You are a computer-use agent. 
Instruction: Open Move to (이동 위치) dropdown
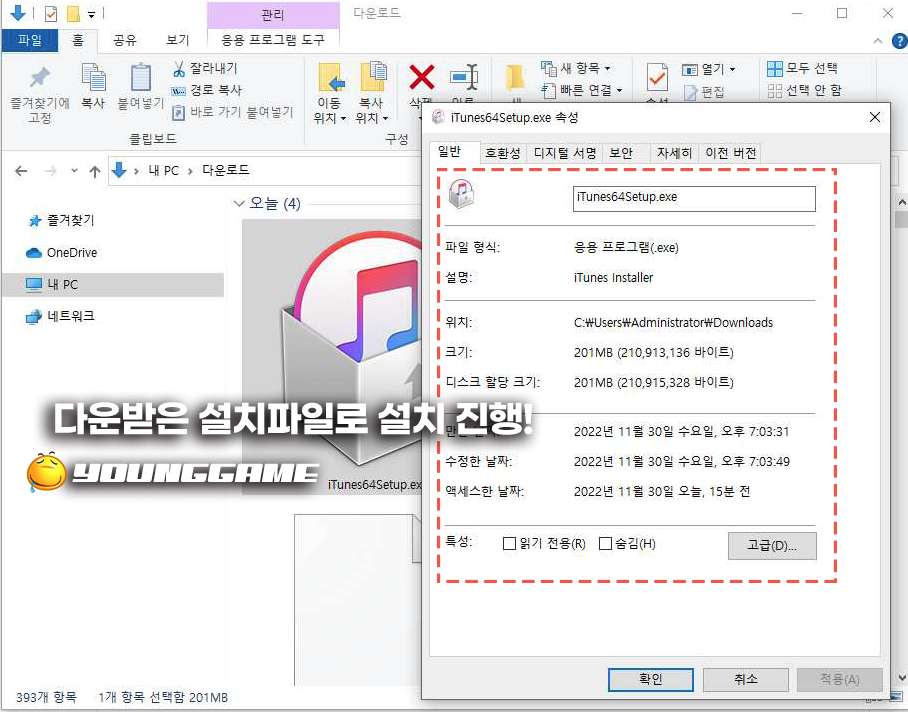point(330,118)
